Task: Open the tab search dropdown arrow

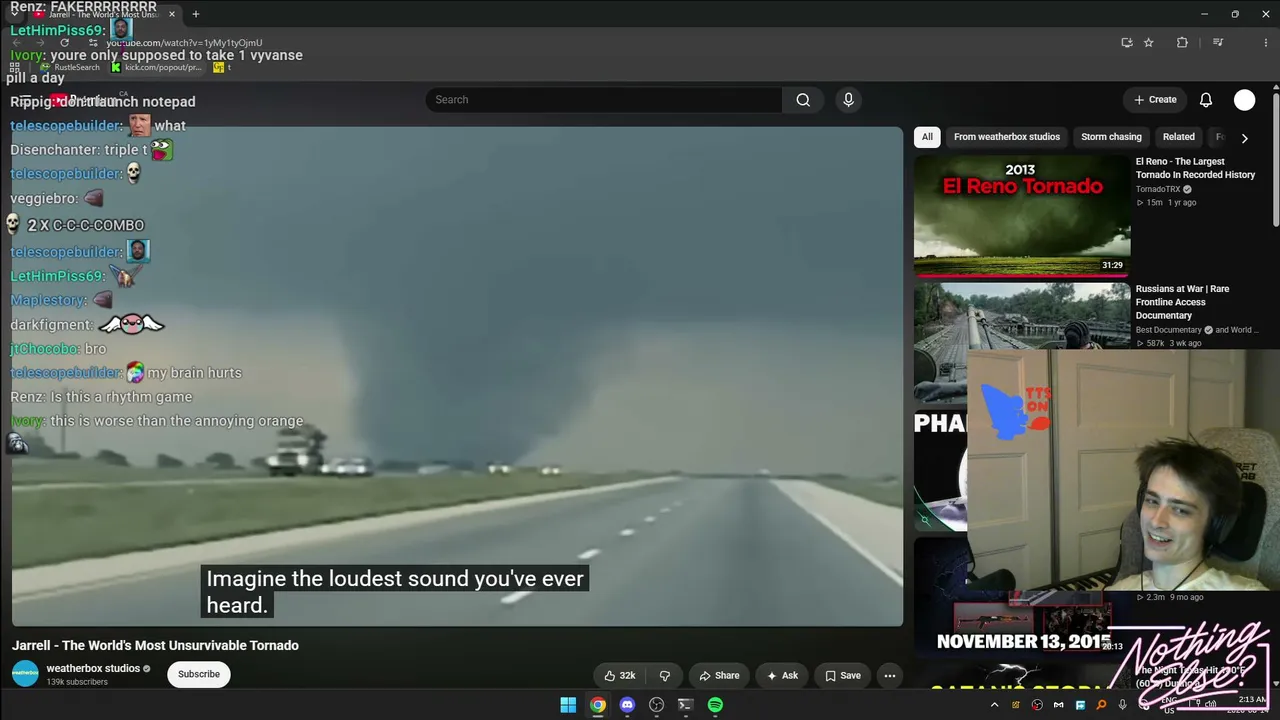Action: [14, 14]
